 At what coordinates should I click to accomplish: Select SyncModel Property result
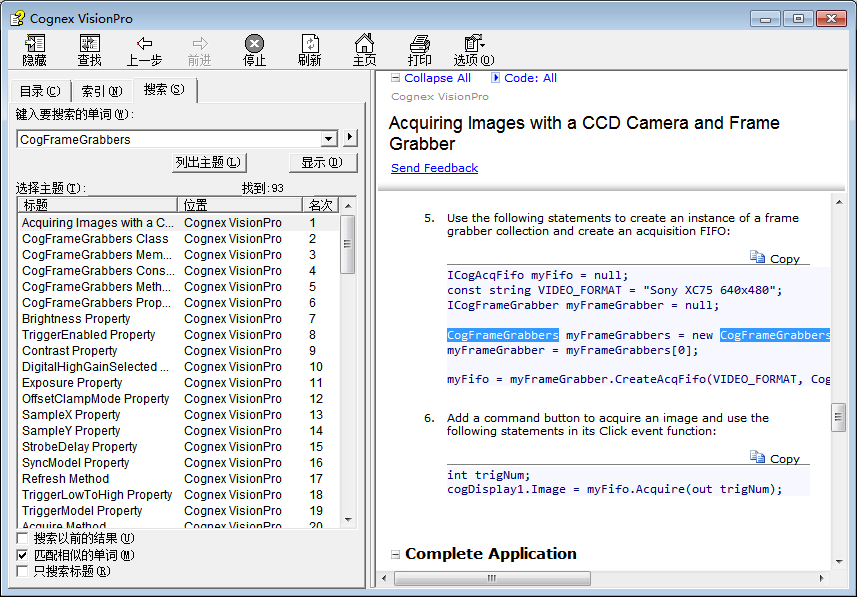coord(178,463)
